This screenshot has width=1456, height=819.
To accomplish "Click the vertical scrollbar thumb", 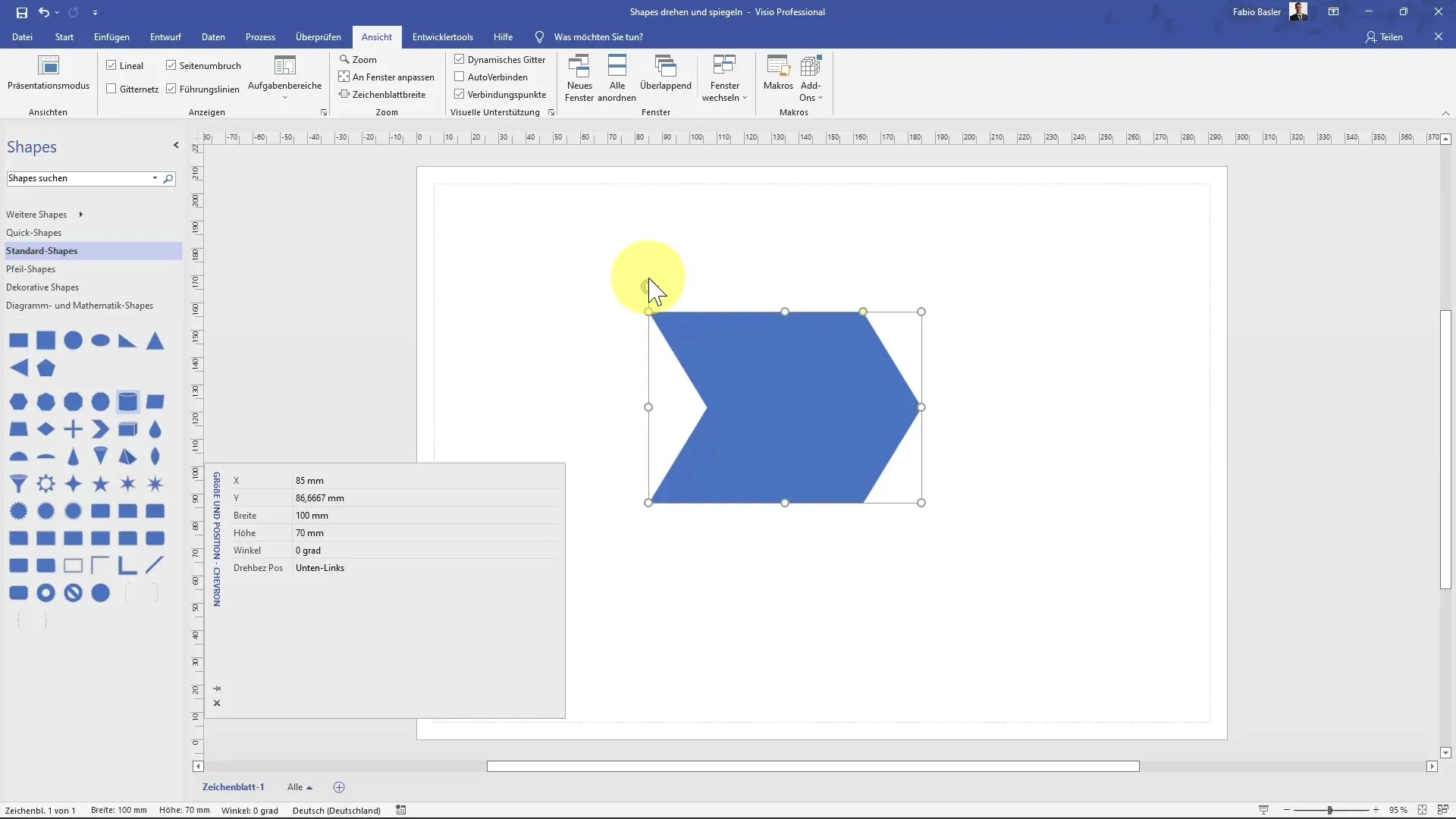I will click(1445, 450).
